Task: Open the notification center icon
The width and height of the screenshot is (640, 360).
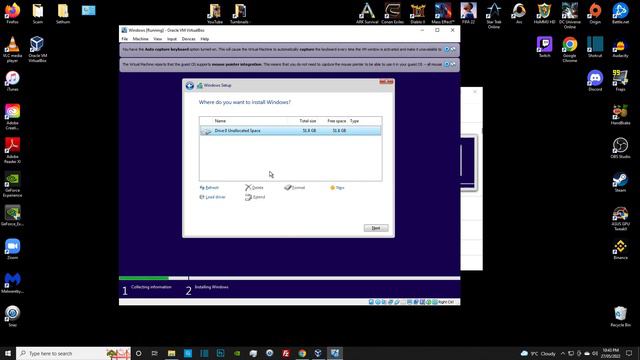Action: coord(629,353)
